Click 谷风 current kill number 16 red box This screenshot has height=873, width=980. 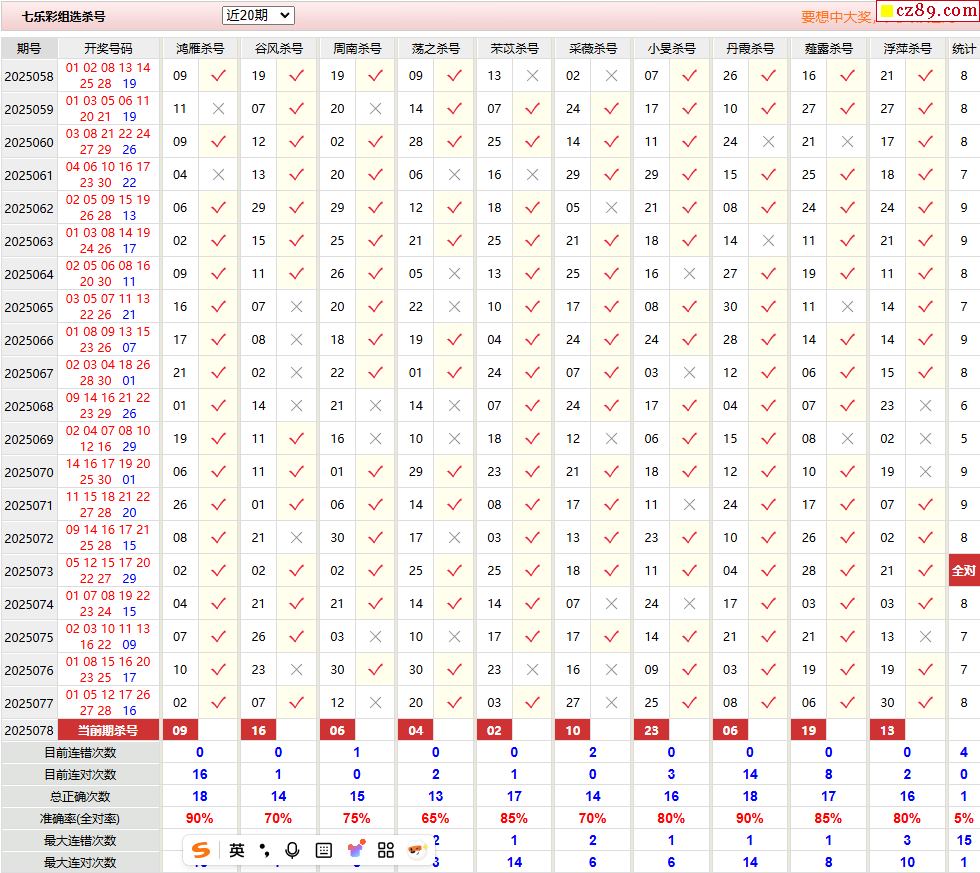(x=259, y=731)
